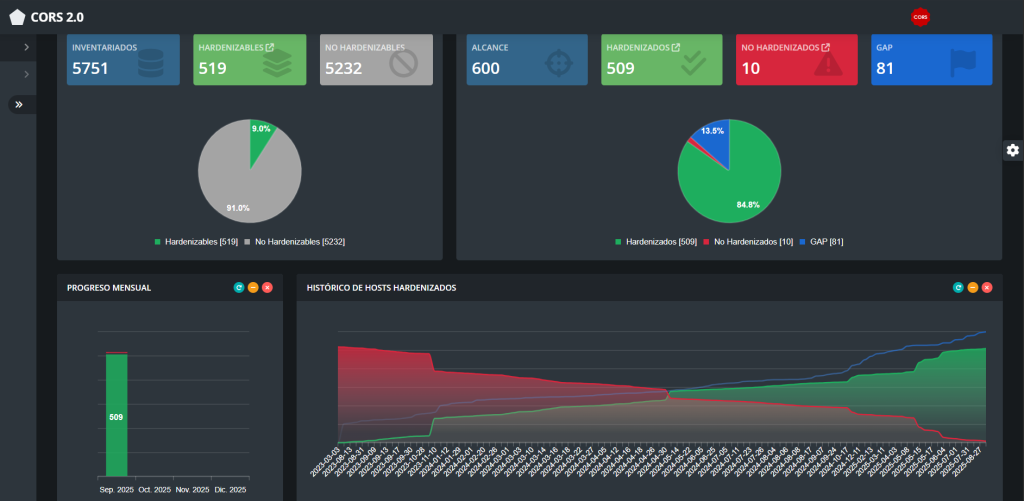Refresh the Progreso Mensual panel
Viewport: 1024px width, 501px height.
click(239, 288)
